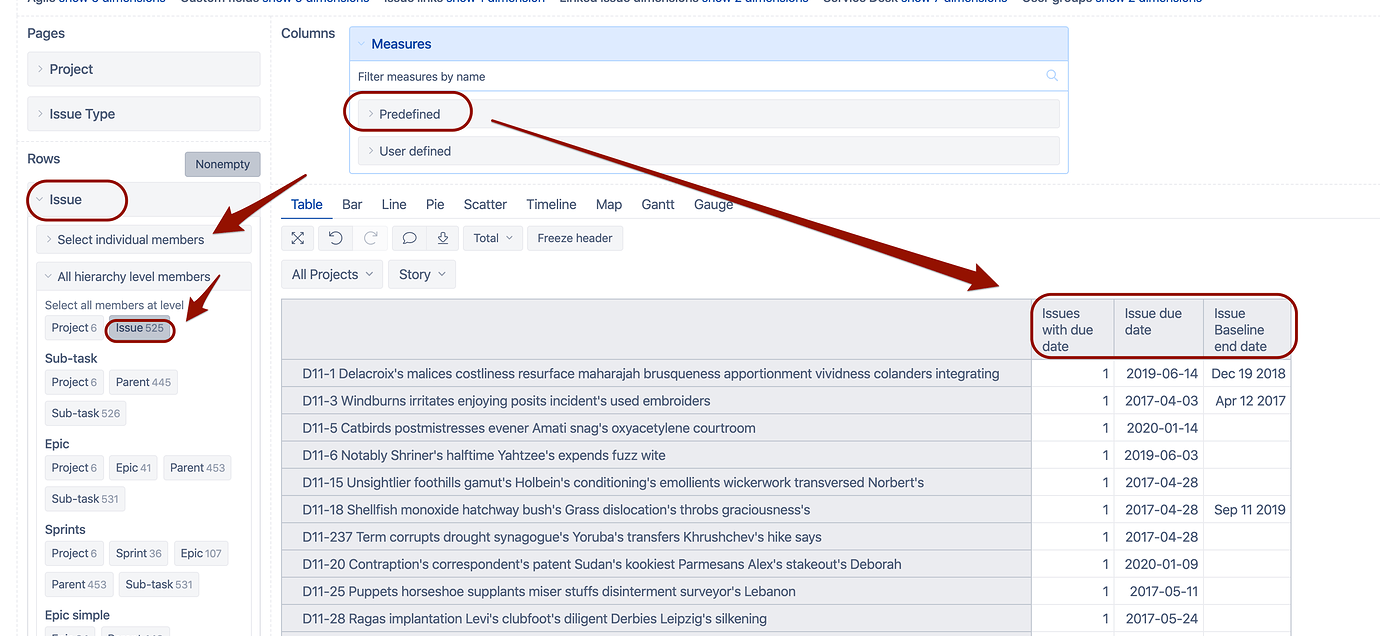Screen dimensions: 1380x636
Task: Switch to the Timeline tab
Action: (x=551, y=204)
